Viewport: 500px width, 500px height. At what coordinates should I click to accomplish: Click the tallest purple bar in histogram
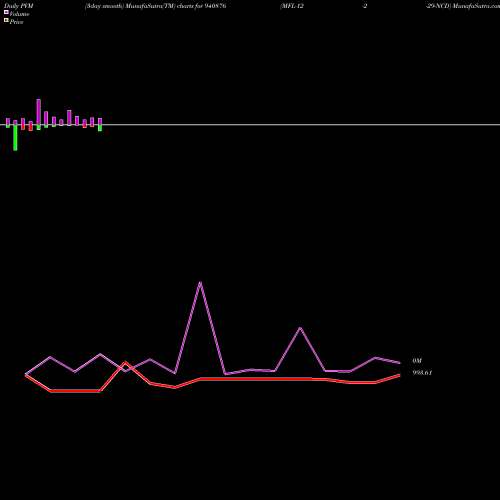39,112
